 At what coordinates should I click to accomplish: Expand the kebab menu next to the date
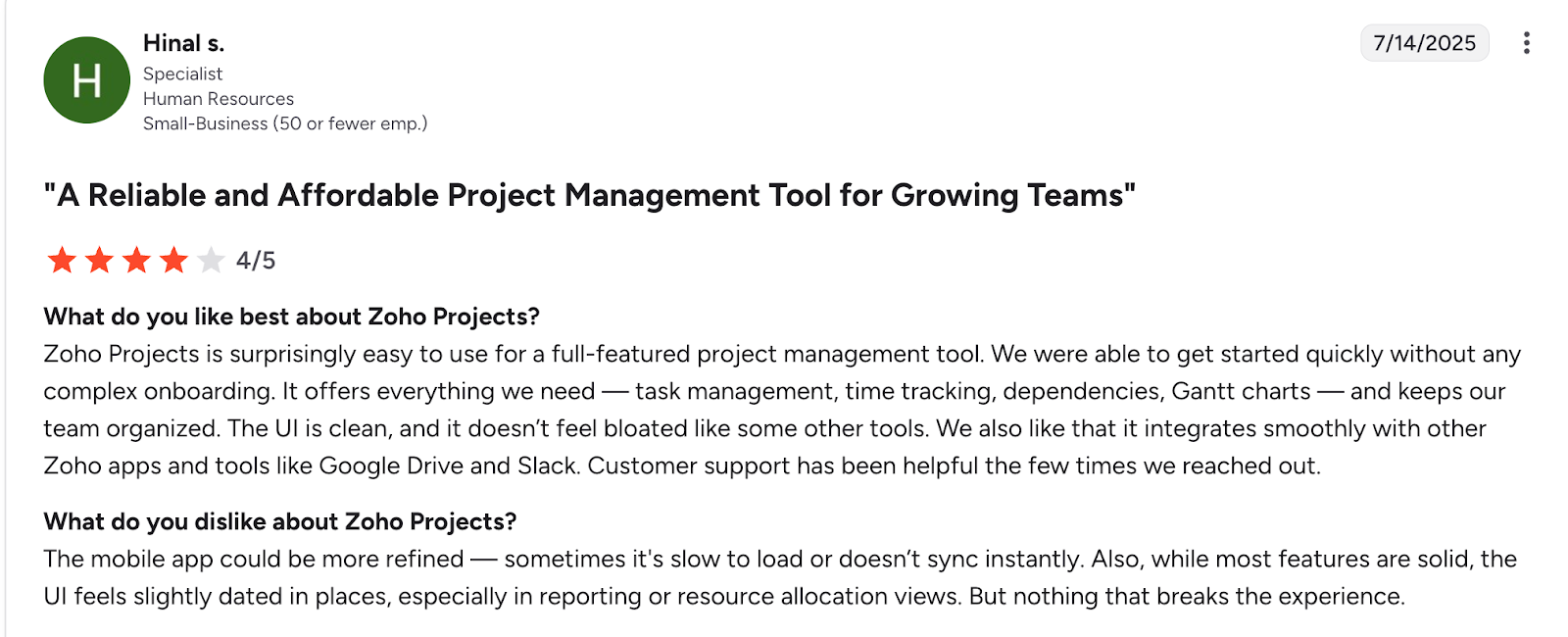pyautogui.click(x=1529, y=41)
